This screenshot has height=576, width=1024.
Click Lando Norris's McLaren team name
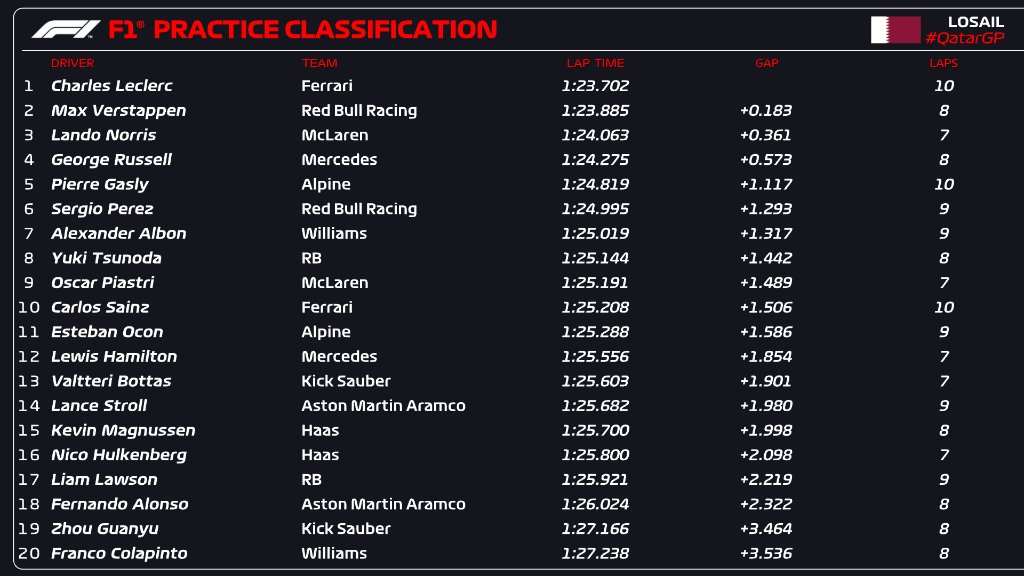(334, 135)
